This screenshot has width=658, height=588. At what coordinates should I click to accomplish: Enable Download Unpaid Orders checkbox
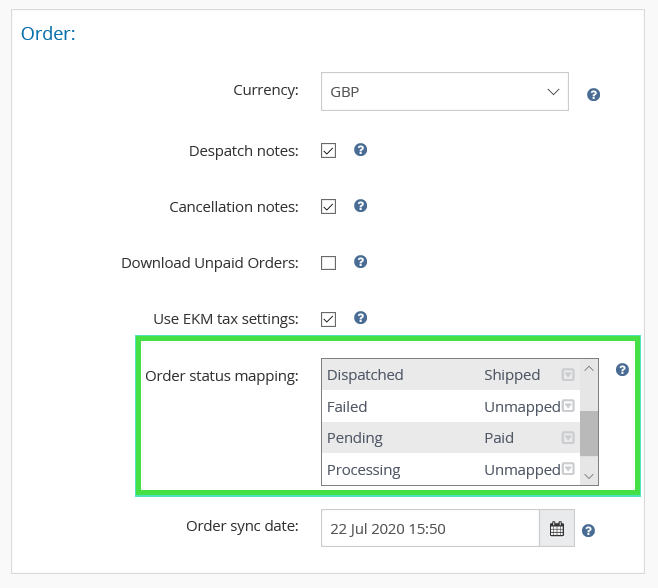[x=328, y=263]
